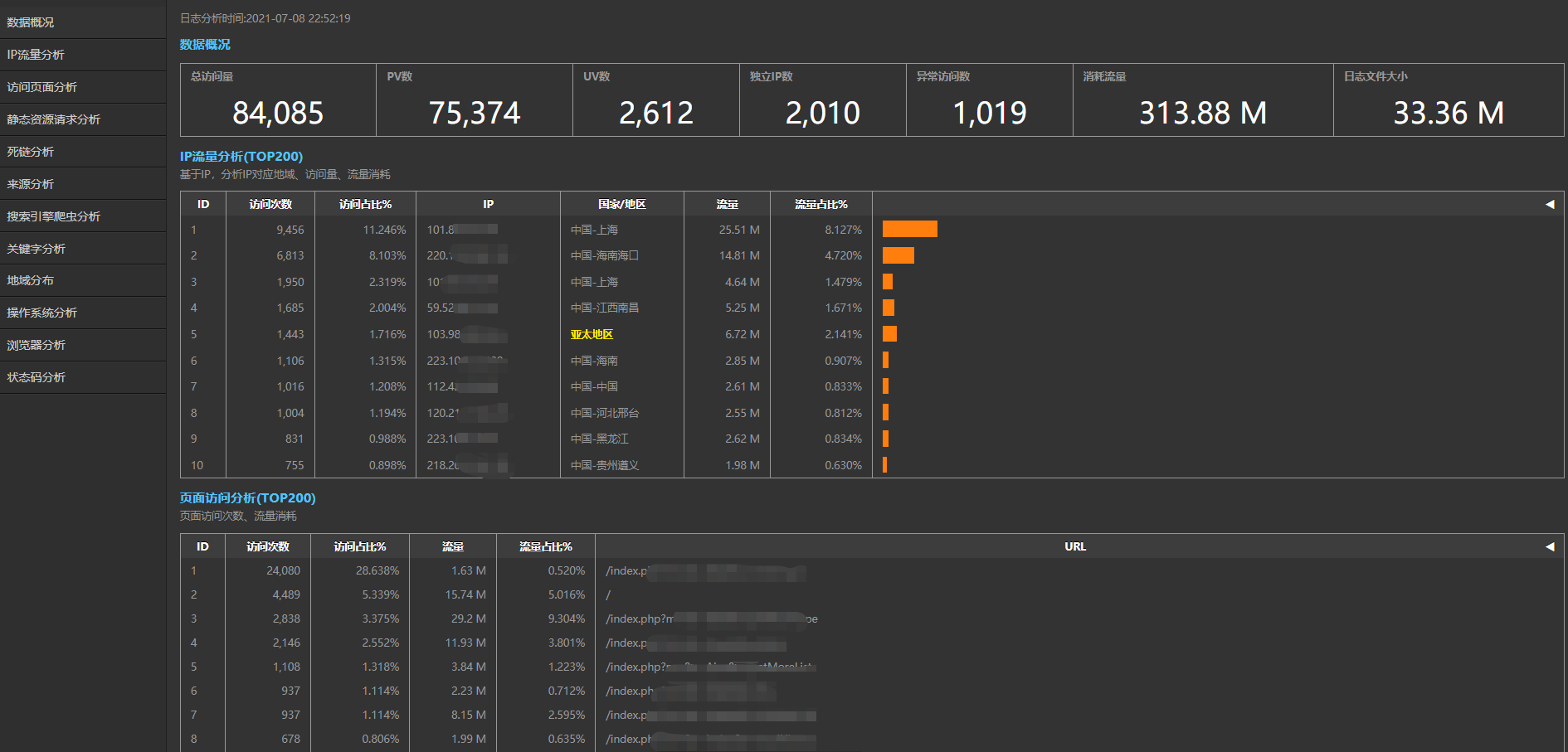The image size is (1568, 752).
Task: Click the 日志分析时间 2021-07-08 timestamp
Action: [x=265, y=18]
